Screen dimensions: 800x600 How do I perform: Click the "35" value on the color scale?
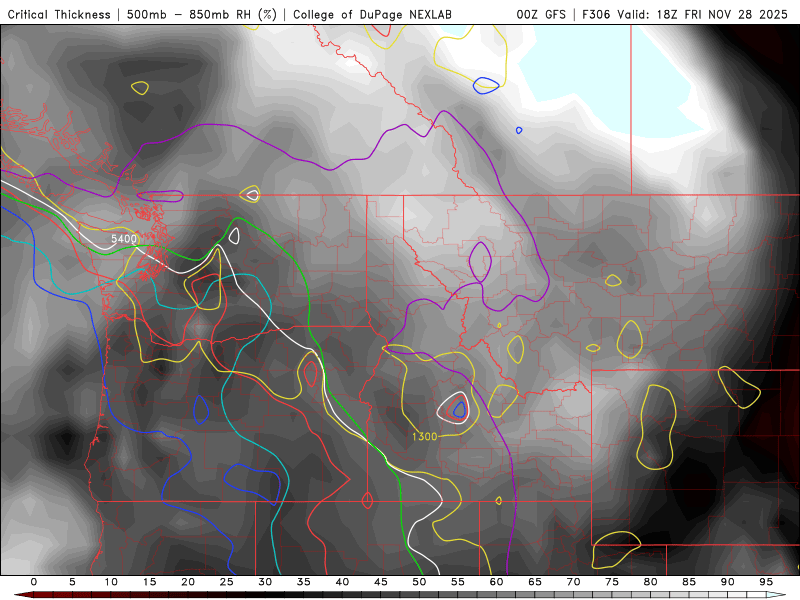click(x=304, y=582)
